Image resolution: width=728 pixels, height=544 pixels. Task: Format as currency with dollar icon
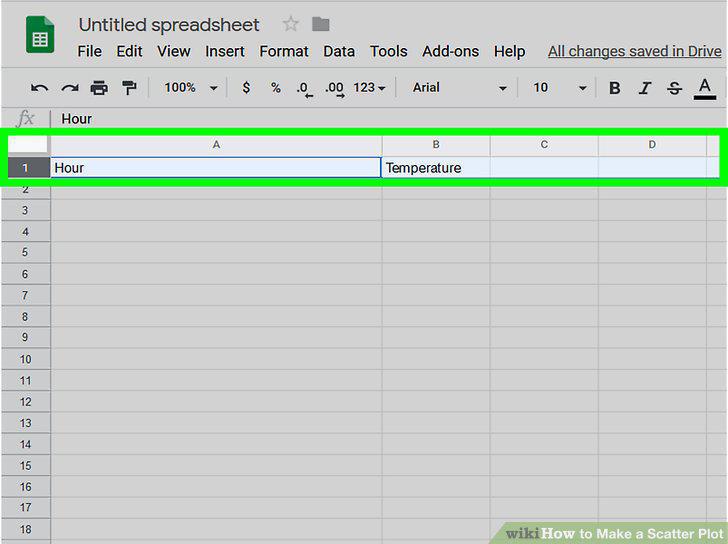coord(247,88)
